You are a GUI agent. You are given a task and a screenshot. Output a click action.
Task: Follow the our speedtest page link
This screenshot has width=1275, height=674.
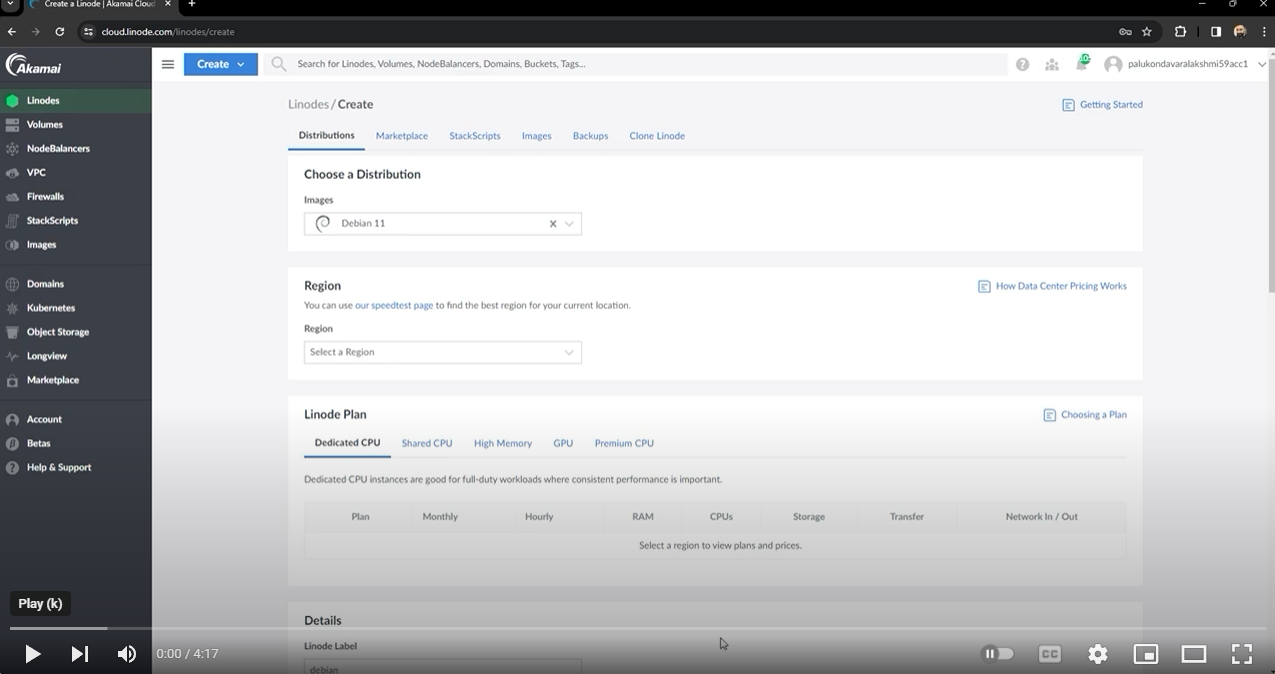(x=394, y=306)
